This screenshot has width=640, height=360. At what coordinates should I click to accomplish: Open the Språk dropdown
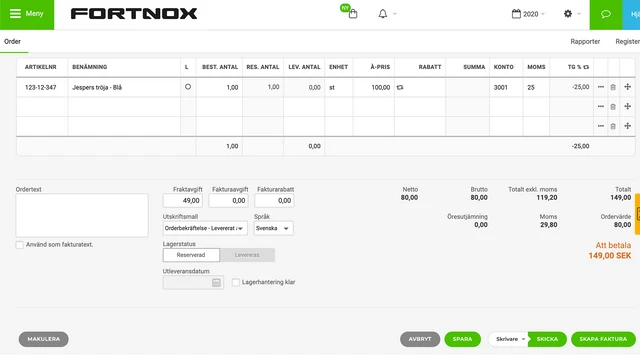273,228
